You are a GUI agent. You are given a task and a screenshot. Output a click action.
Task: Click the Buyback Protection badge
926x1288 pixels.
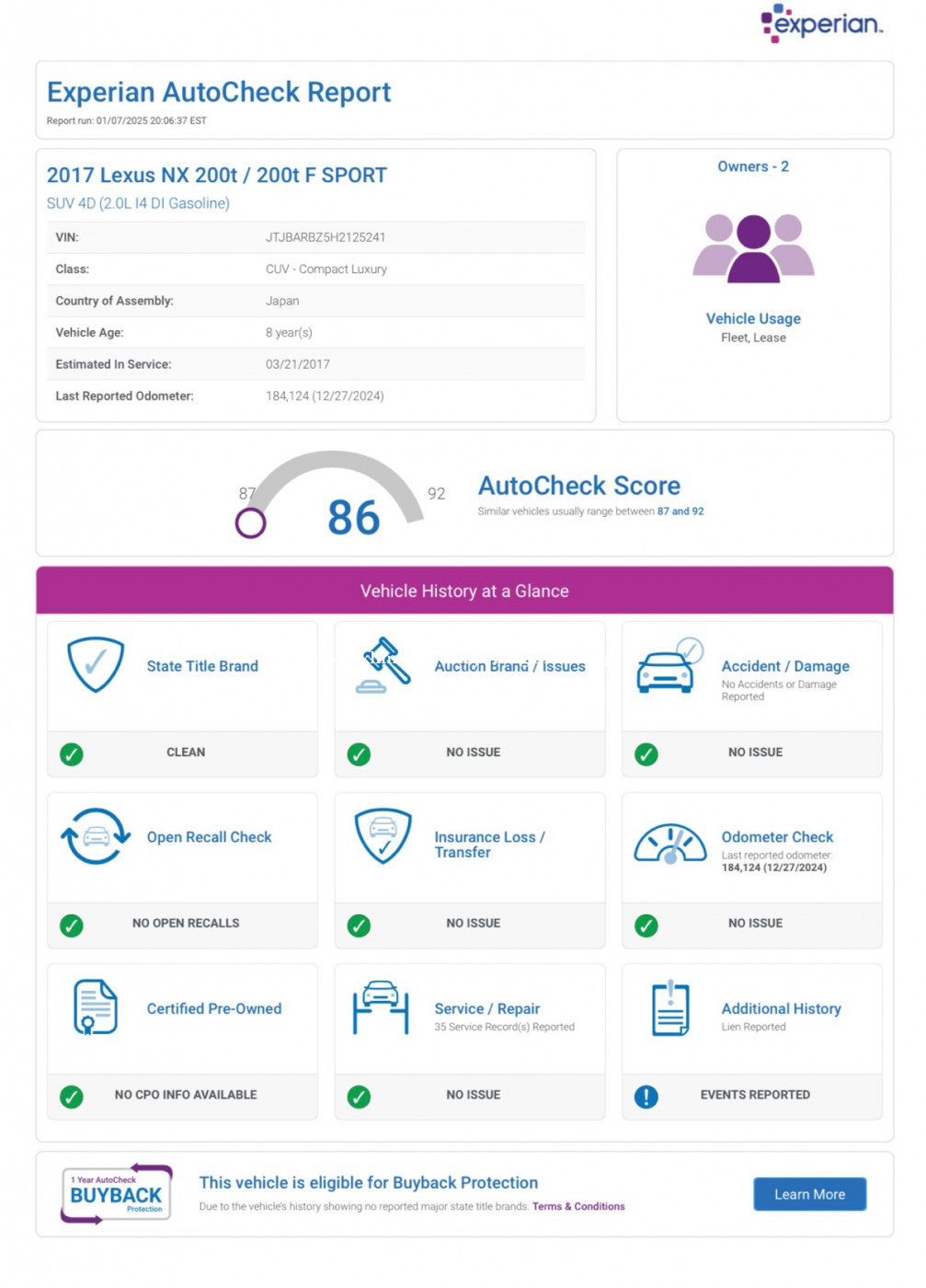pos(116,1194)
